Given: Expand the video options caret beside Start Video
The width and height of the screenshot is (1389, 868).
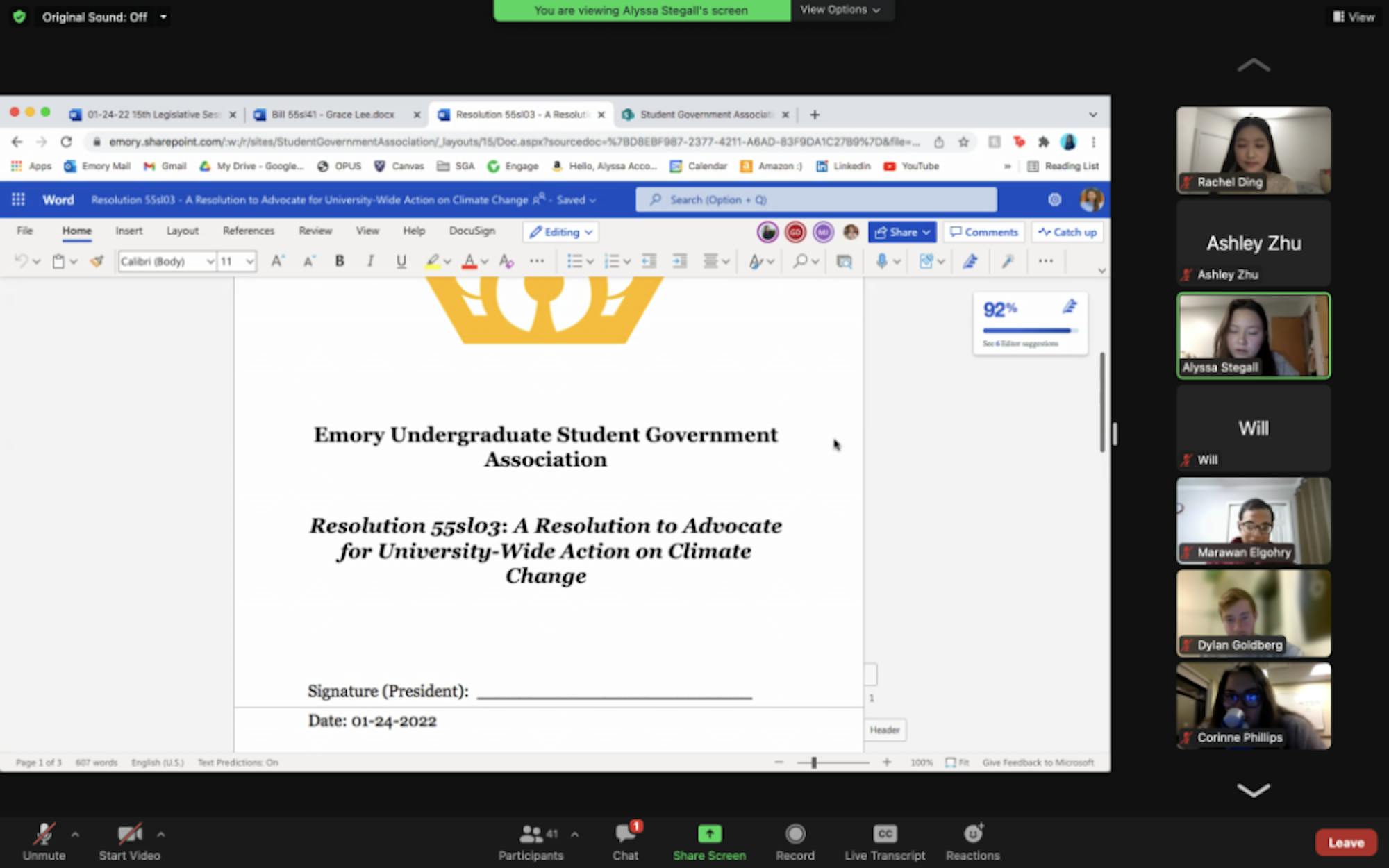Looking at the screenshot, I should coord(160,834).
